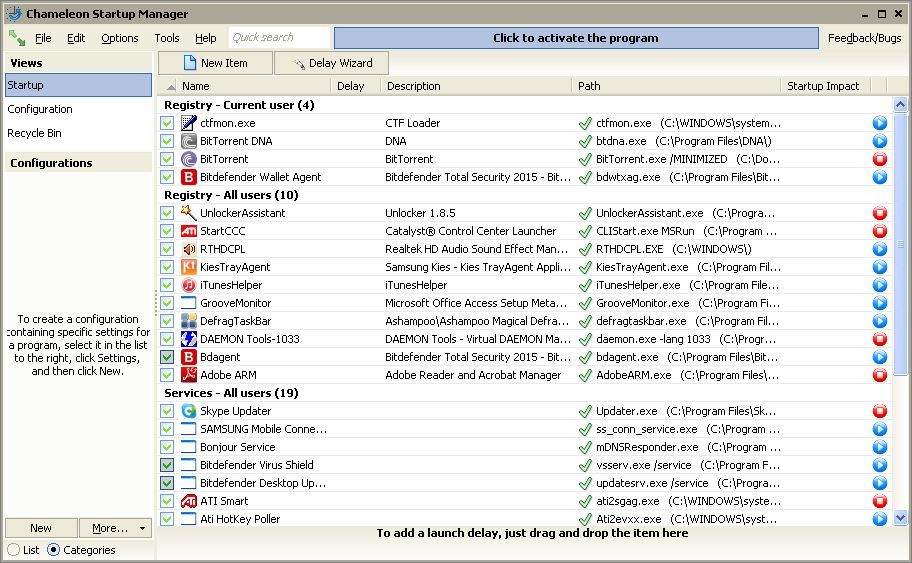The height and width of the screenshot is (563, 912).
Task: Sort by the Startup Impact column header
Action: point(825,86)
